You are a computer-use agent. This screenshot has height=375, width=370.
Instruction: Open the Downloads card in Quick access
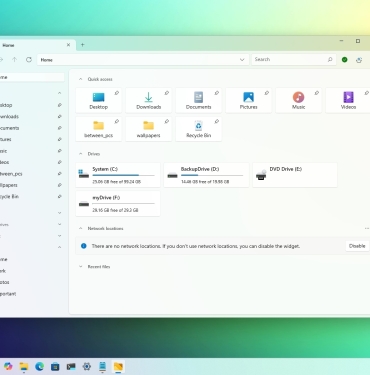tap(149, 100)
